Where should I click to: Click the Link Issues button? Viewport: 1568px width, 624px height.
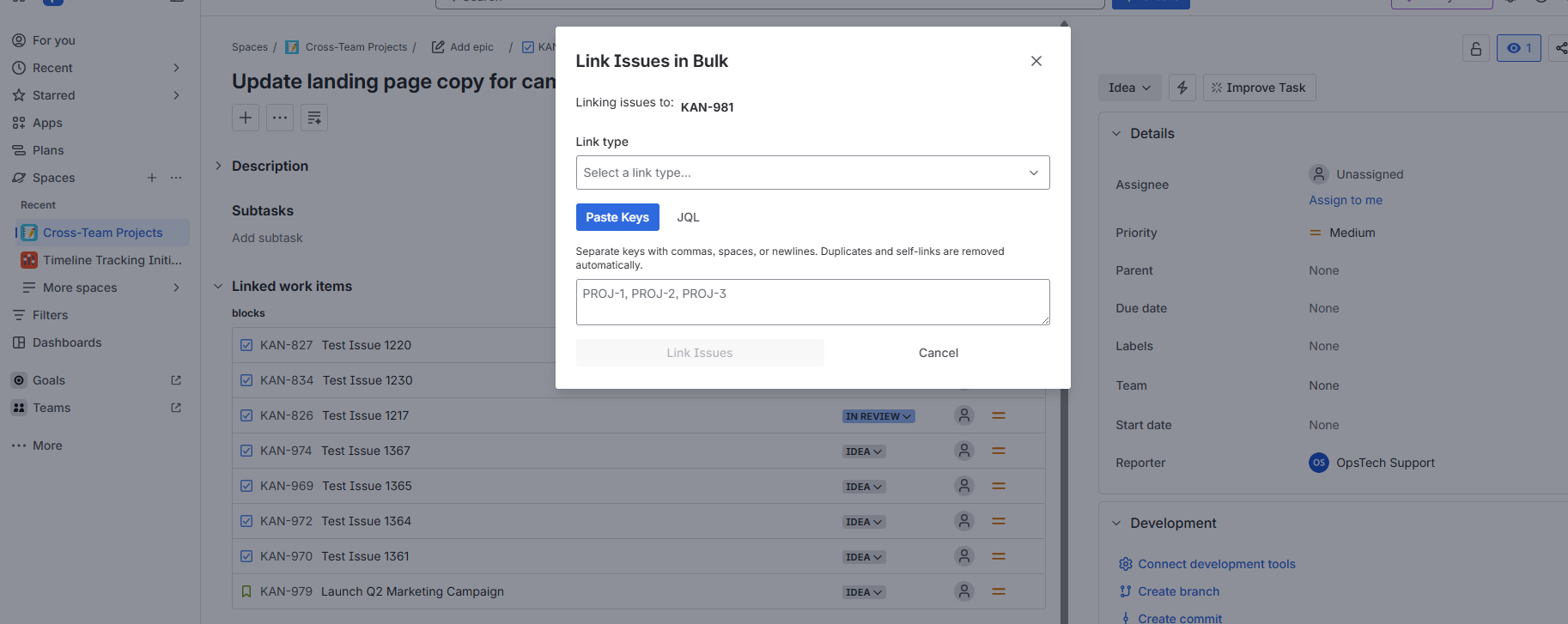[x=700, y=353]
